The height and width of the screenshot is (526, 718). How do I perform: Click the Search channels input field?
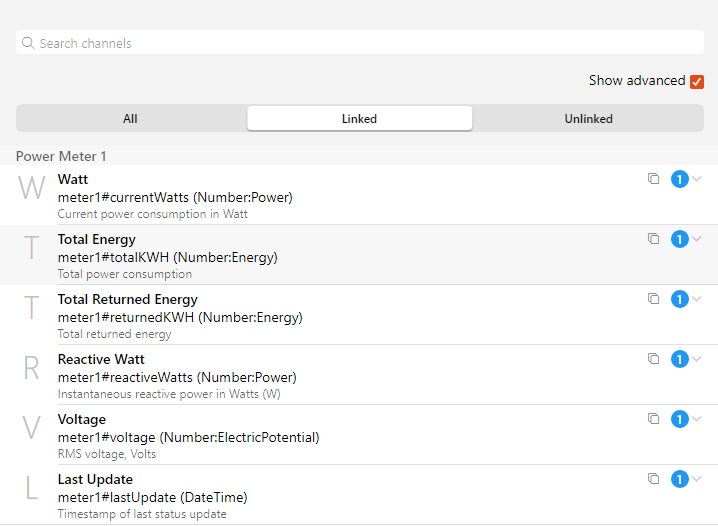click(x=360, y=43)
